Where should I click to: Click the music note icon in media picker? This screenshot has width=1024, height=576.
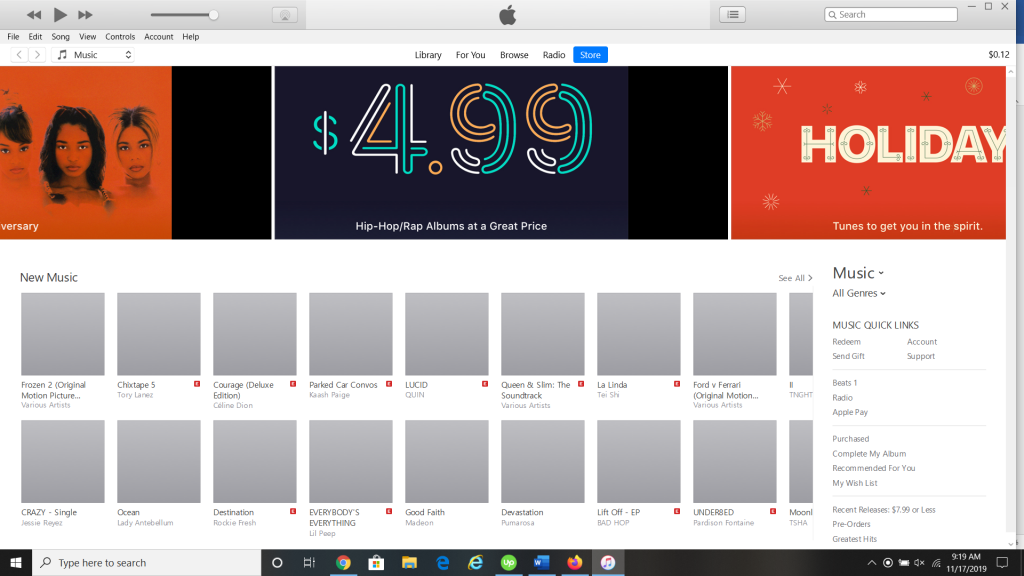click(62, 55)
